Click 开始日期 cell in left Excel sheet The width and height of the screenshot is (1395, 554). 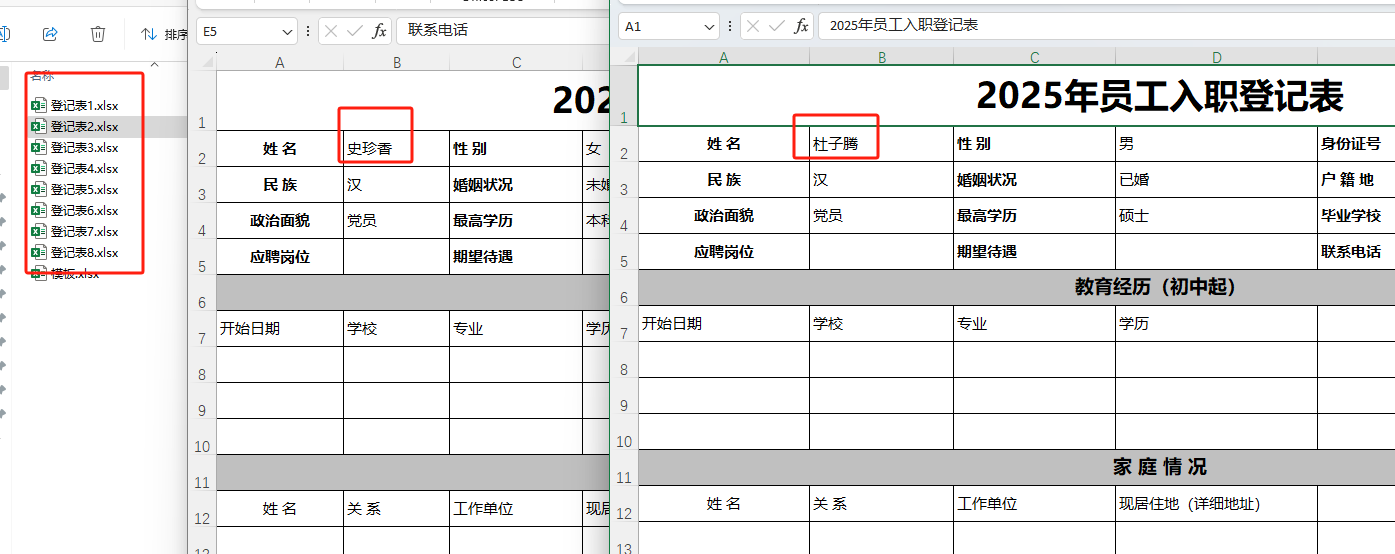click(280, 329)
